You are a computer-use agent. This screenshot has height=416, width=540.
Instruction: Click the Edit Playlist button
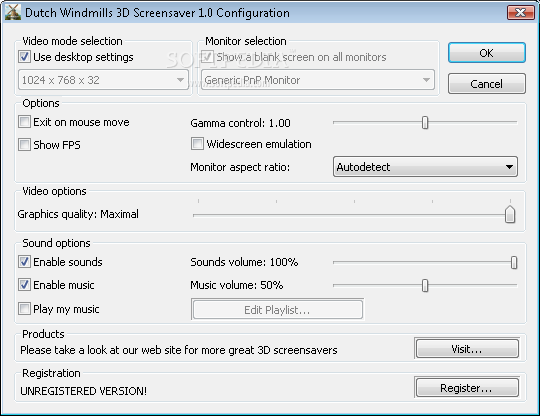click(278, 310)
